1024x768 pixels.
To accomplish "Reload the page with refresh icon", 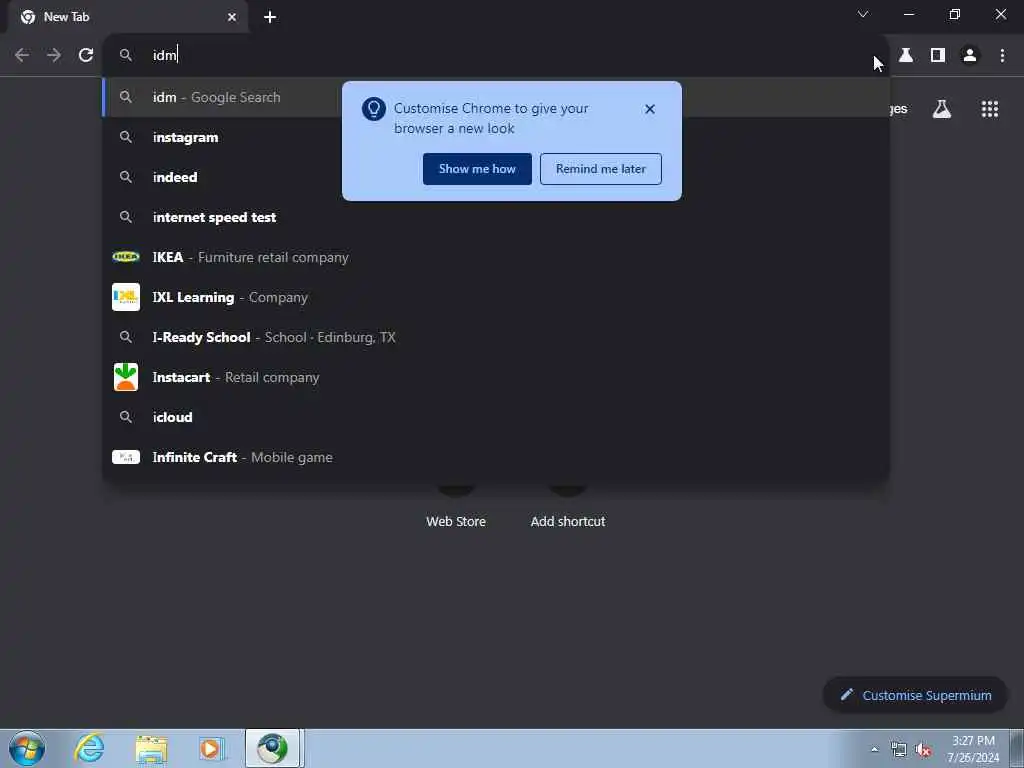I will tap(86, 56).
